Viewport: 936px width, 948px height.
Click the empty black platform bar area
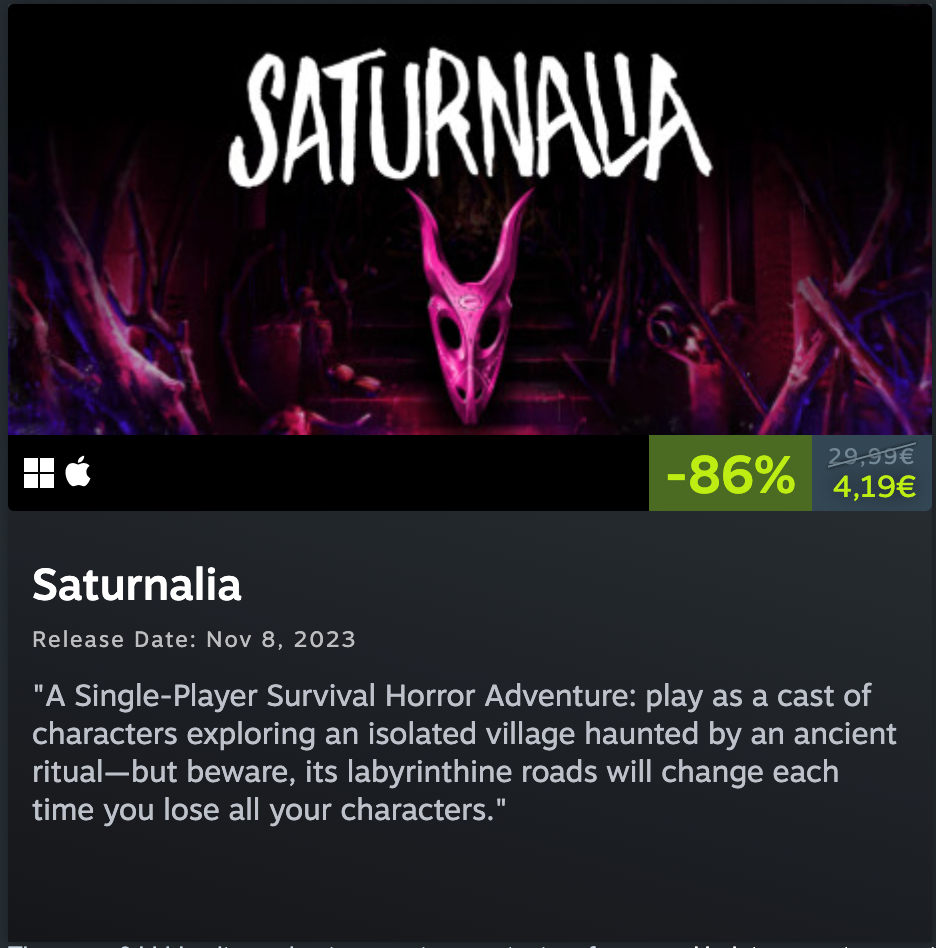(369, 473)
